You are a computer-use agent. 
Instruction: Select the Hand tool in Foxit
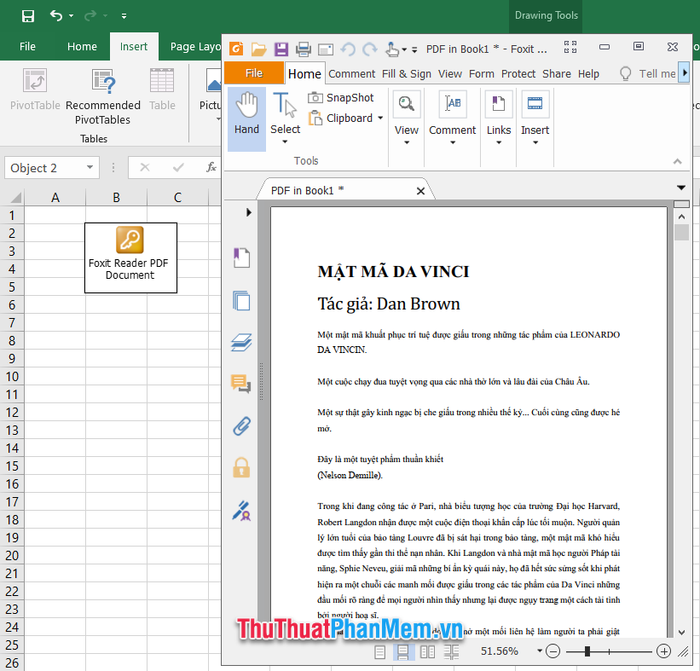click(x=246, y=115)
